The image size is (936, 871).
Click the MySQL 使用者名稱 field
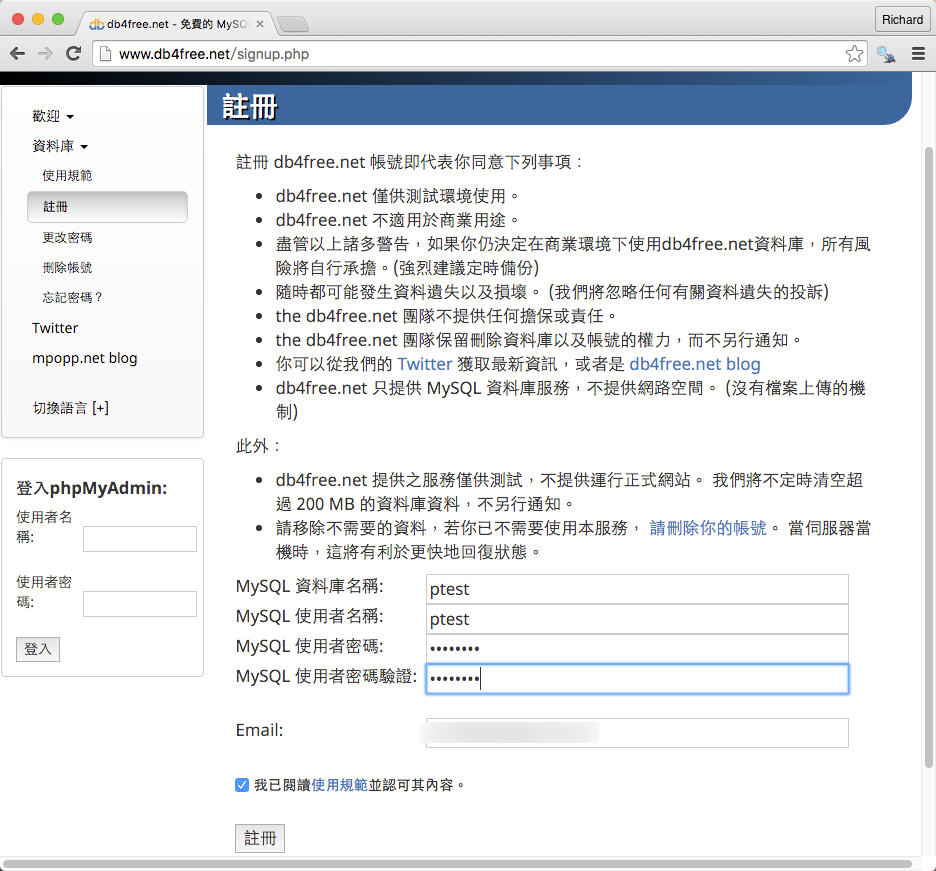[637, 619]
